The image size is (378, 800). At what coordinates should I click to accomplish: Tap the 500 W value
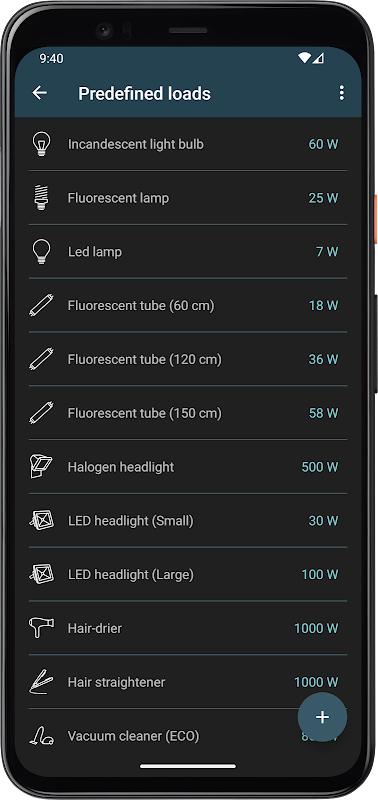[320, 467]
